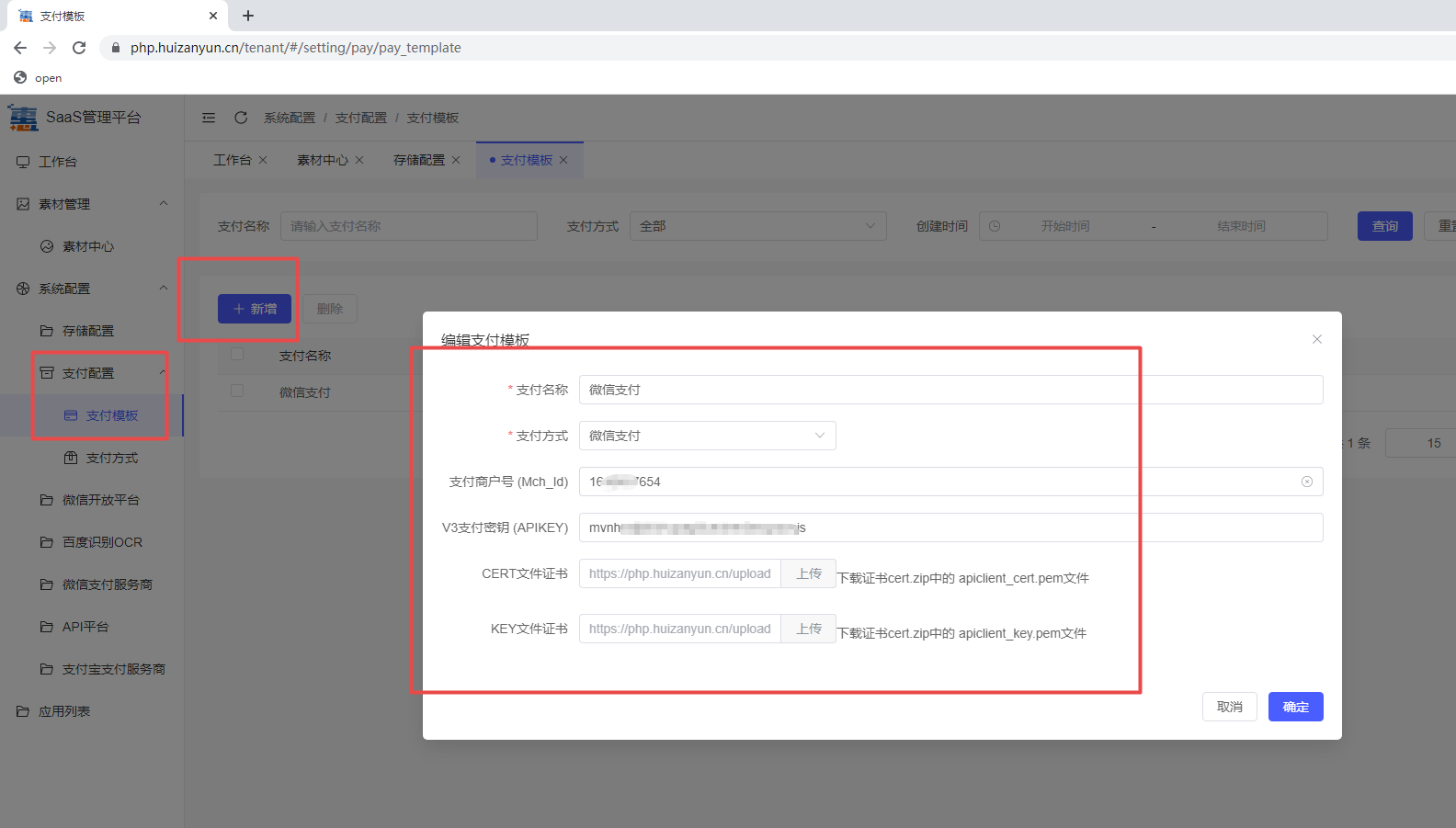Close the 编辑支付模板 dialog with X
Image resolution: width=1456 pixels, height=828 pixels.
(1317, 339)
